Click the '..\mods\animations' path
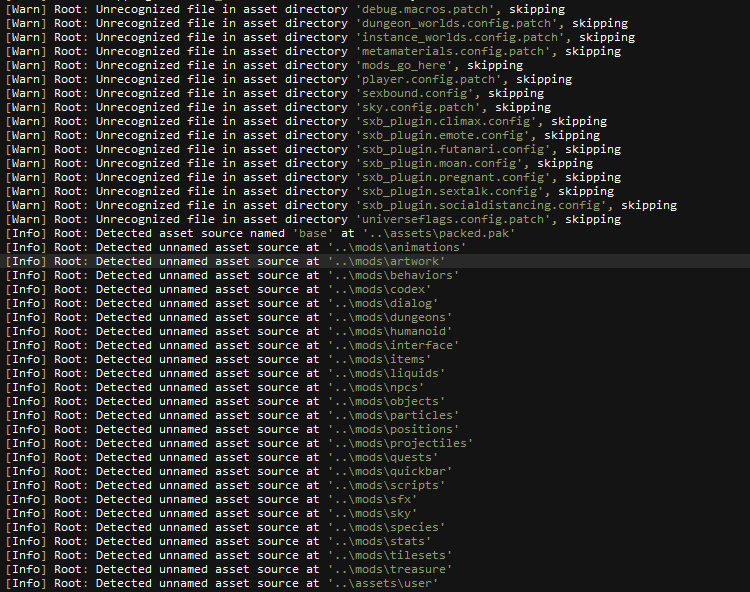 [397, 247]
